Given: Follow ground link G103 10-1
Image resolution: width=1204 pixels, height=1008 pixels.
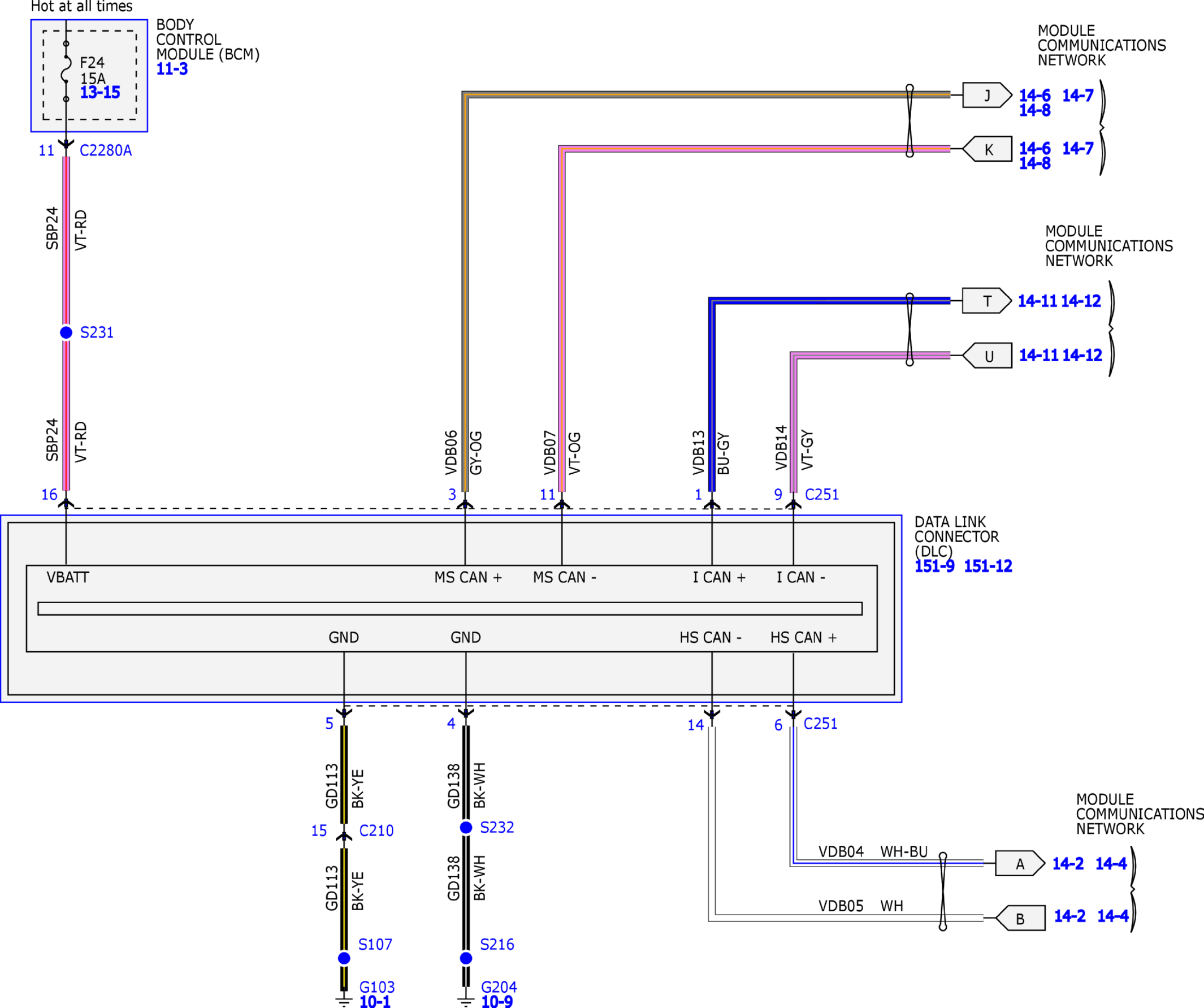Looking at the screenshot, I should [374, 1002].
